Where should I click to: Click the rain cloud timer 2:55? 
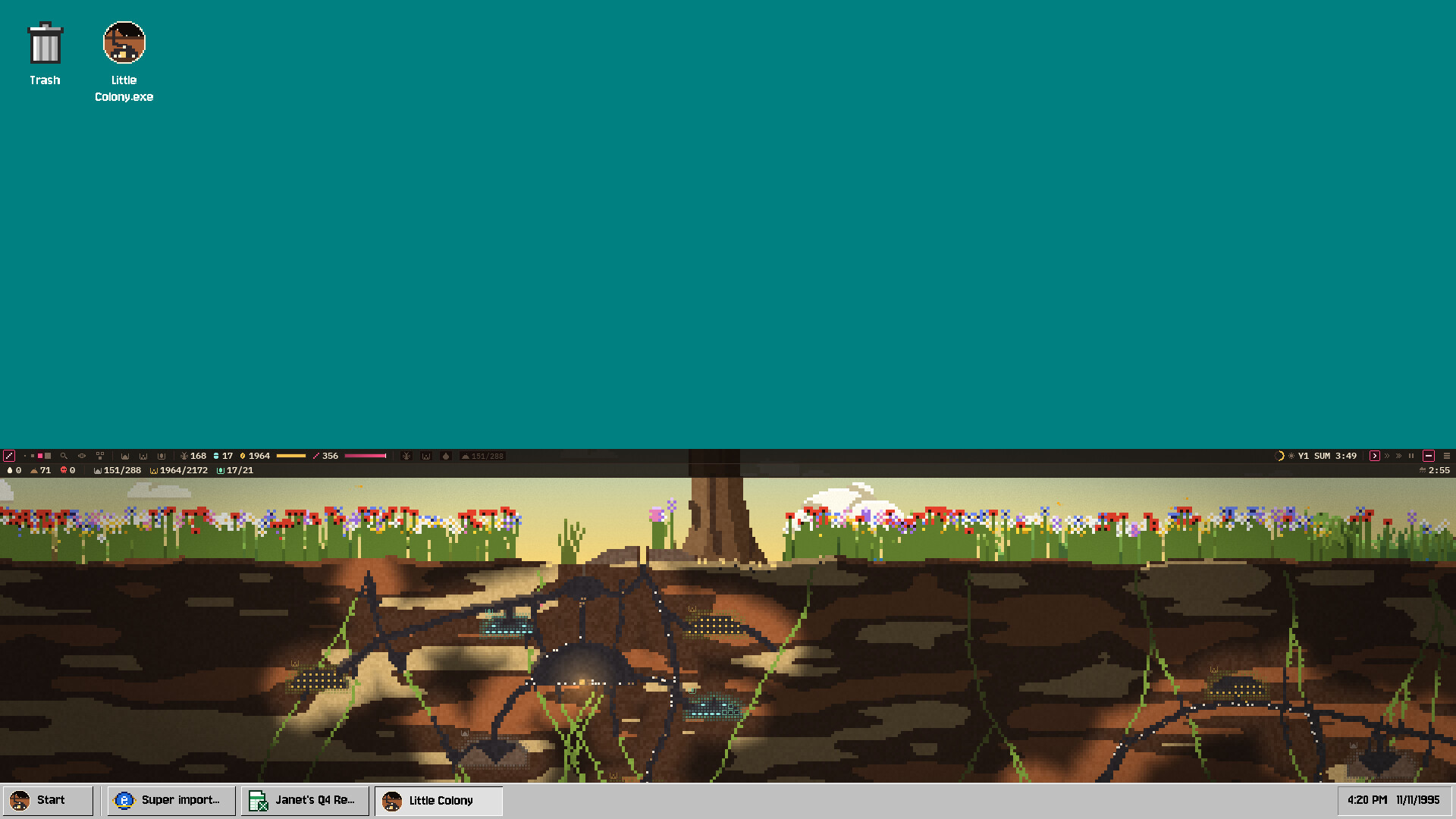point(1434,470)
